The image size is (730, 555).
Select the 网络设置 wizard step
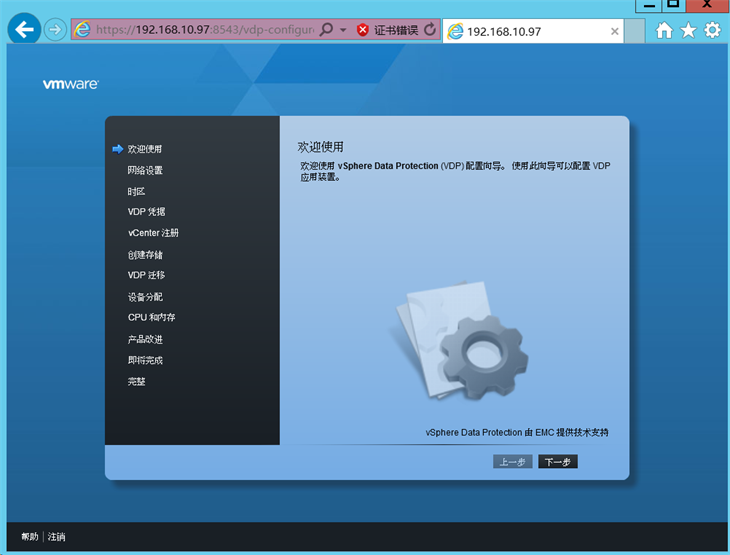pos(145,170)
